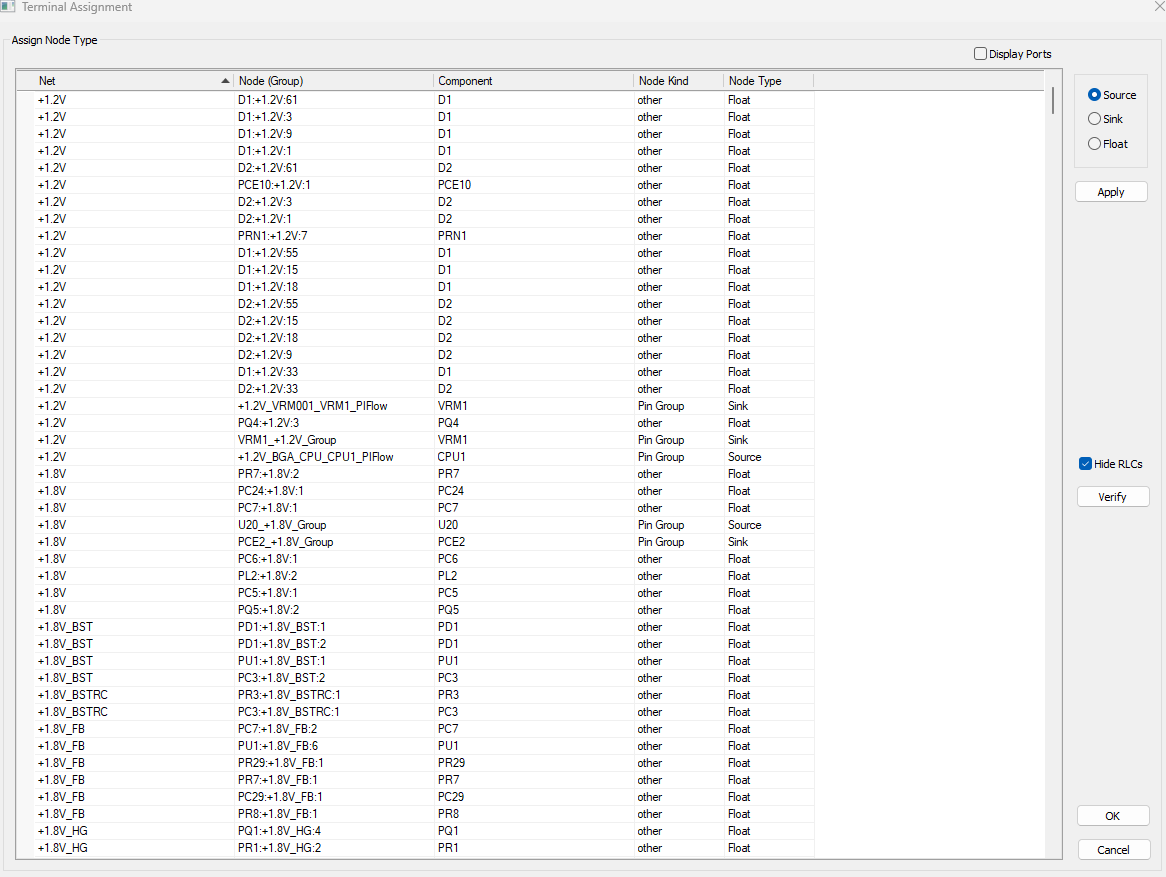Cancel the terminal assignment dialog
This screenshot has height=877, width=1166.
pyautogui.click(x=1112, y=850)
